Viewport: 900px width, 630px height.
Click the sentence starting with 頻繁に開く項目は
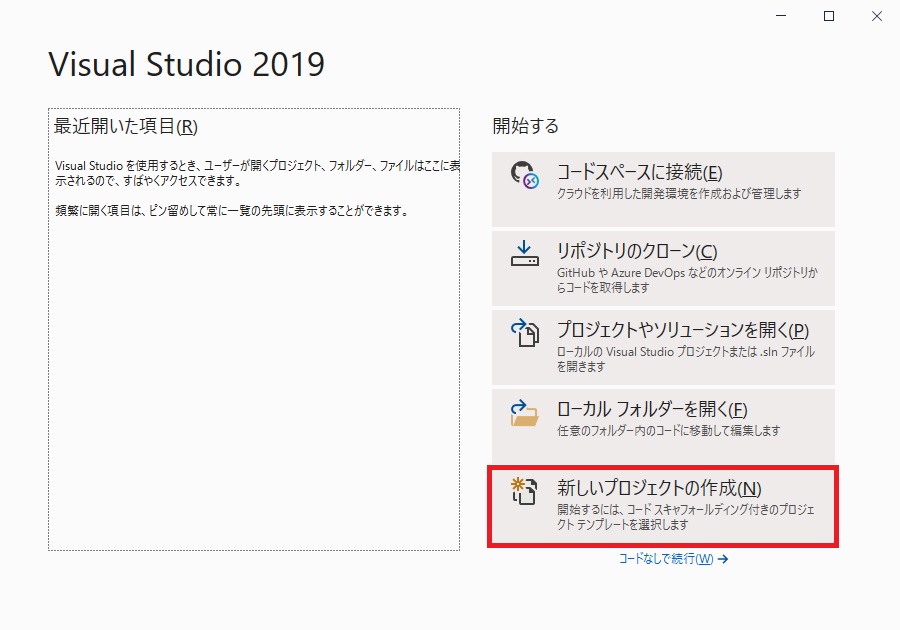232,211
